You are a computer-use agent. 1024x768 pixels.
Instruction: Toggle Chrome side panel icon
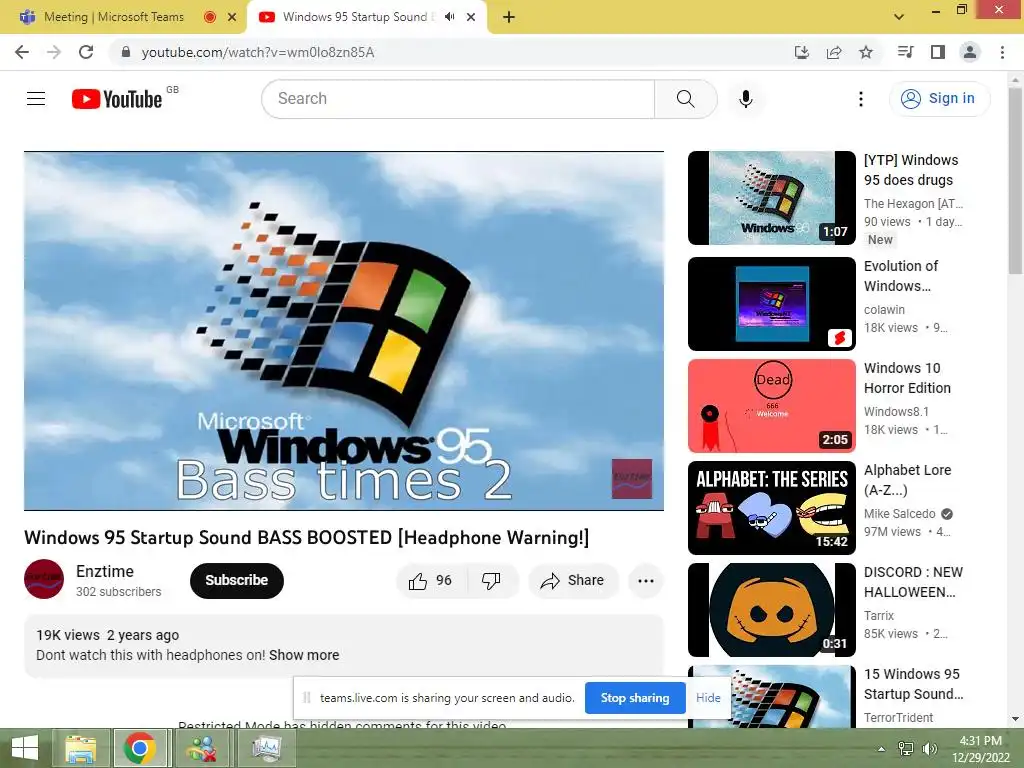(x=938, y=52)
